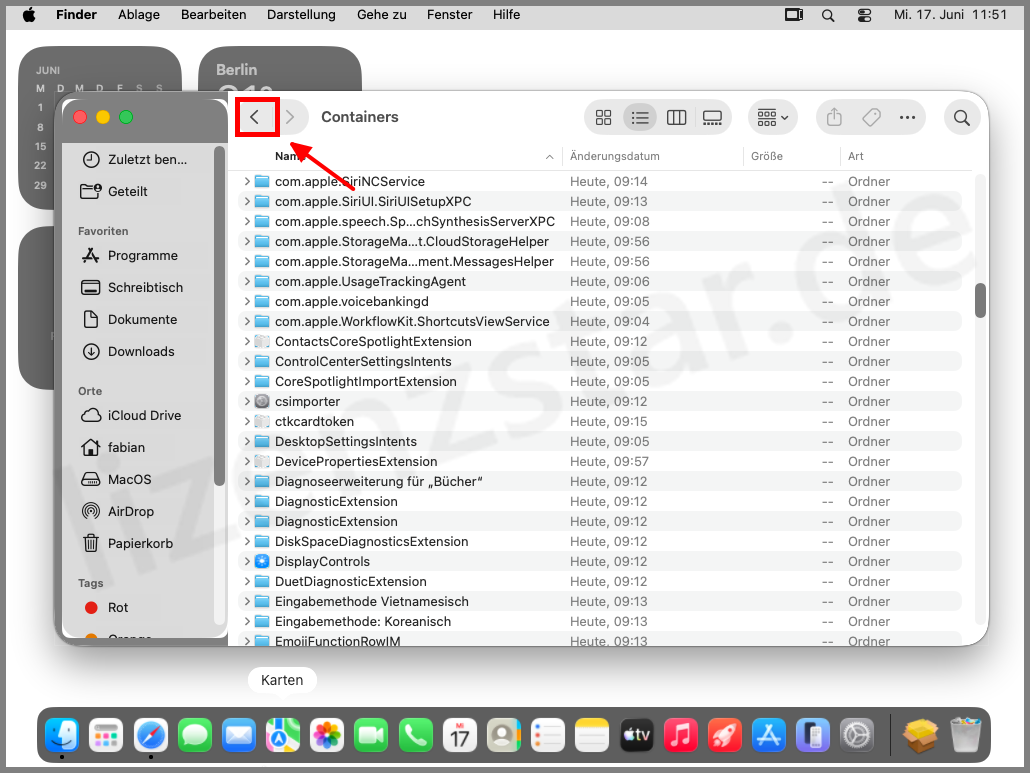1030x773 pixels.
Task: Open the Fenster menu
Action: pos(449,14)
